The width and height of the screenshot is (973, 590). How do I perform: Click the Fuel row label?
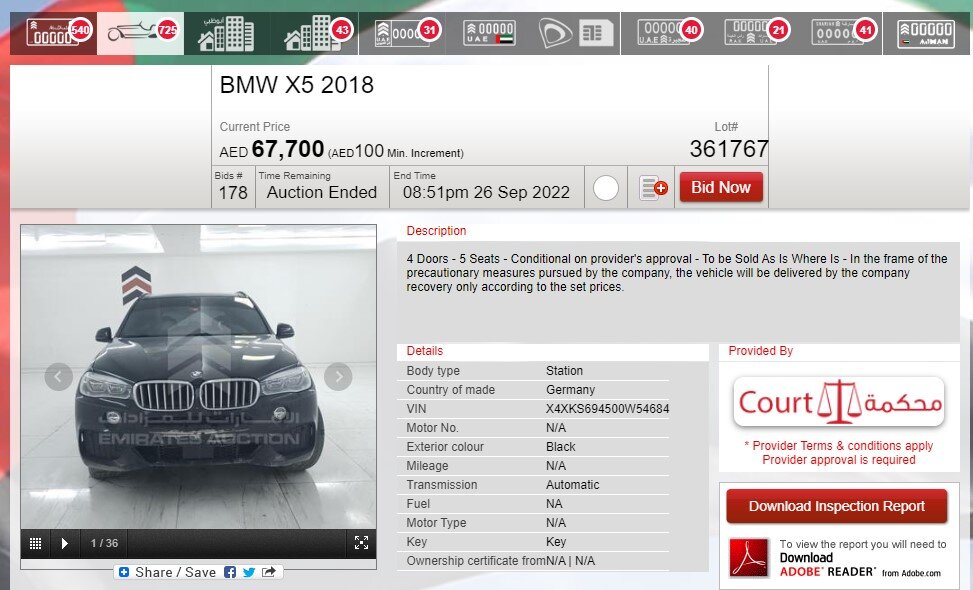click(x=418, y=504)
